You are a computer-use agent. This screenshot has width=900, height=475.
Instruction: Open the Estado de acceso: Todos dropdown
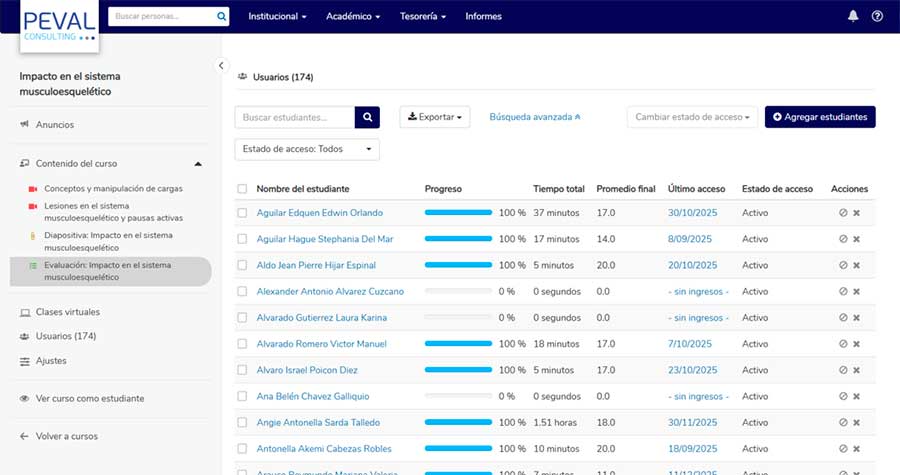(306, 149)
